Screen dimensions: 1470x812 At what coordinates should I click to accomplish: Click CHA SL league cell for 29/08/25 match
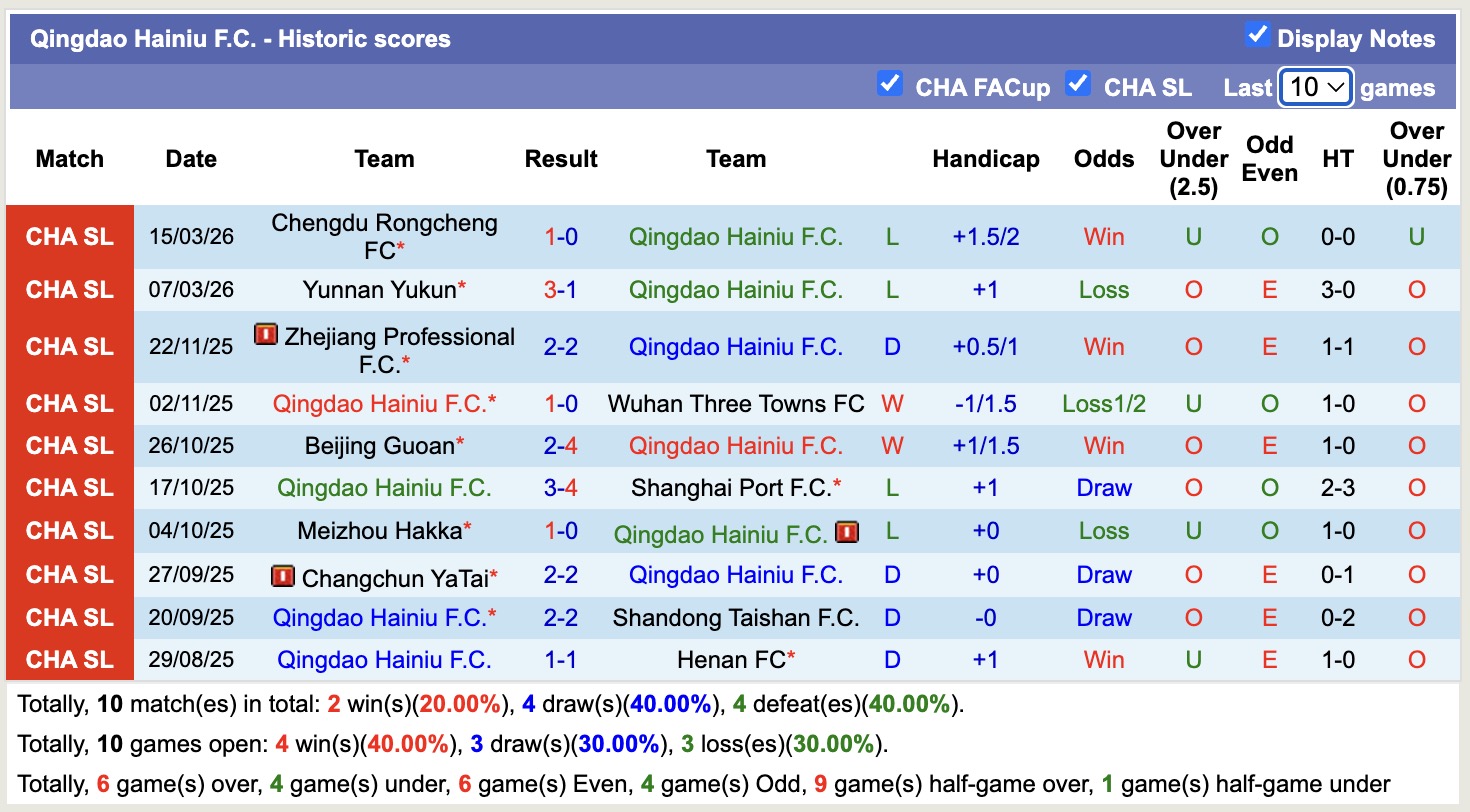point(70,660)
